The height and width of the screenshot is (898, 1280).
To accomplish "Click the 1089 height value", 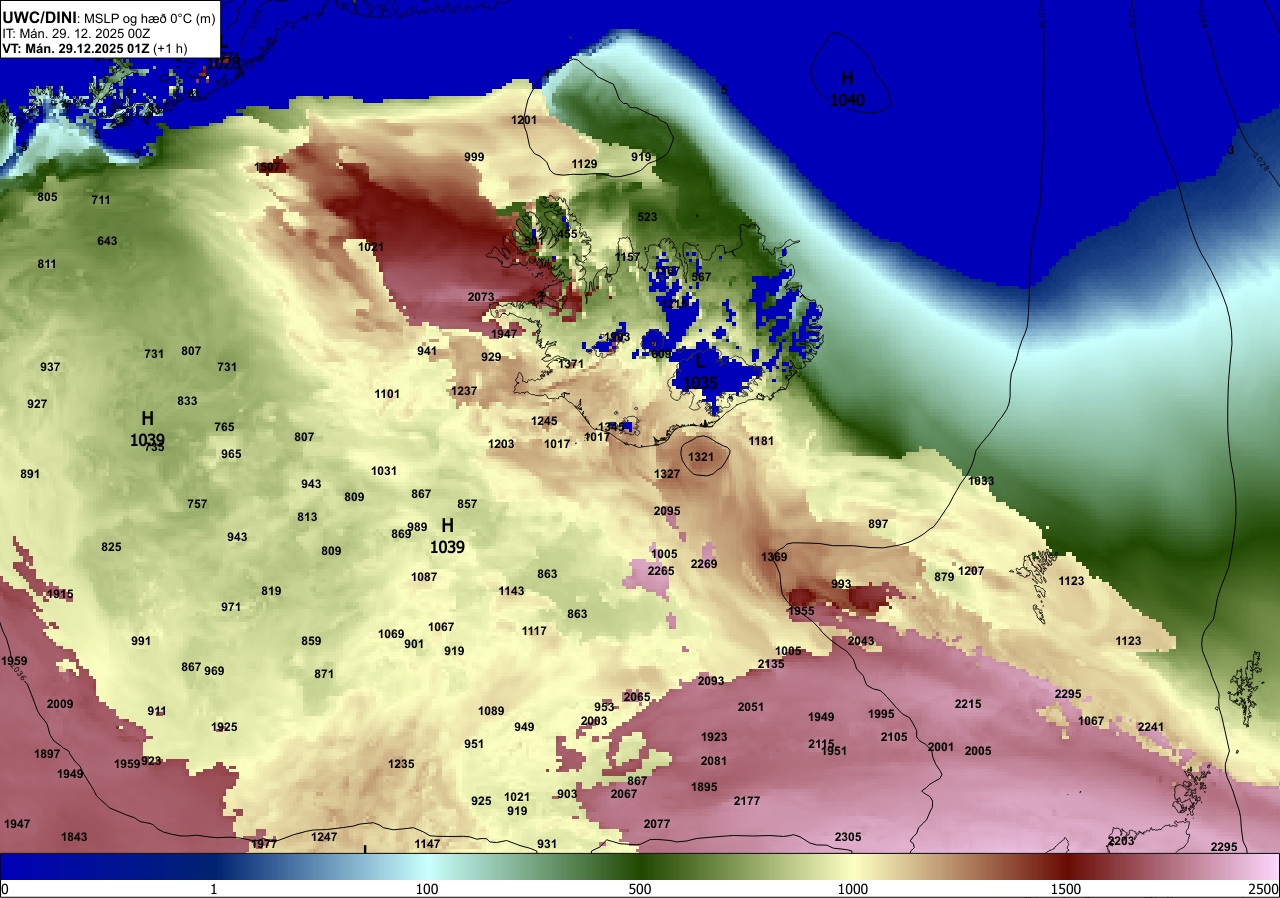I will click(491, 711).
